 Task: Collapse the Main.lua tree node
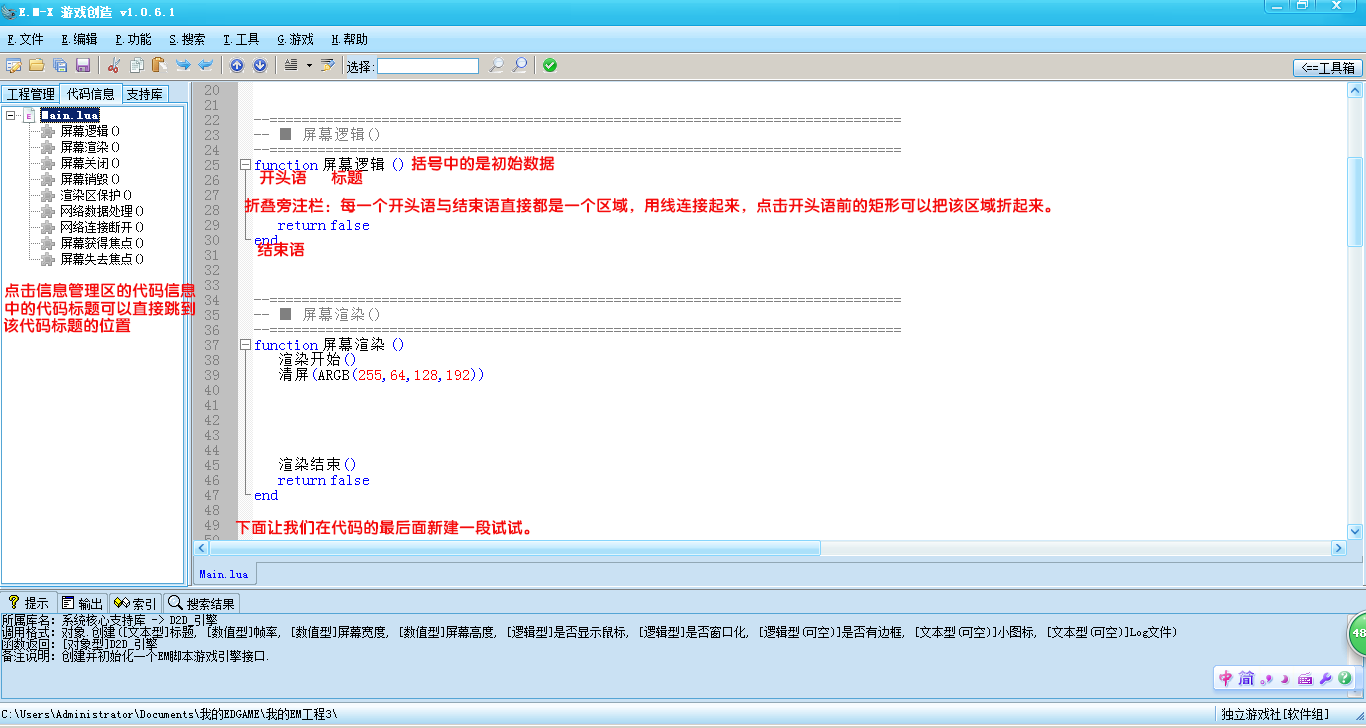pyautogui.click(x=10, y=115)
